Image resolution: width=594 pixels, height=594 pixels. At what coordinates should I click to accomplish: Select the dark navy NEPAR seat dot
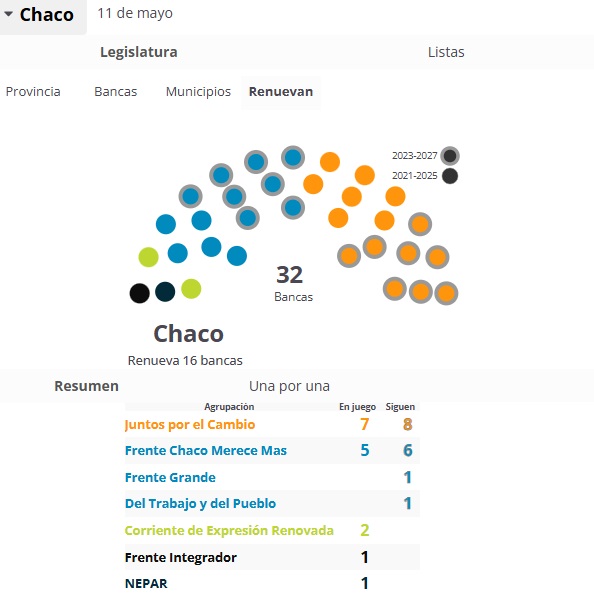(x=165, y=292)
